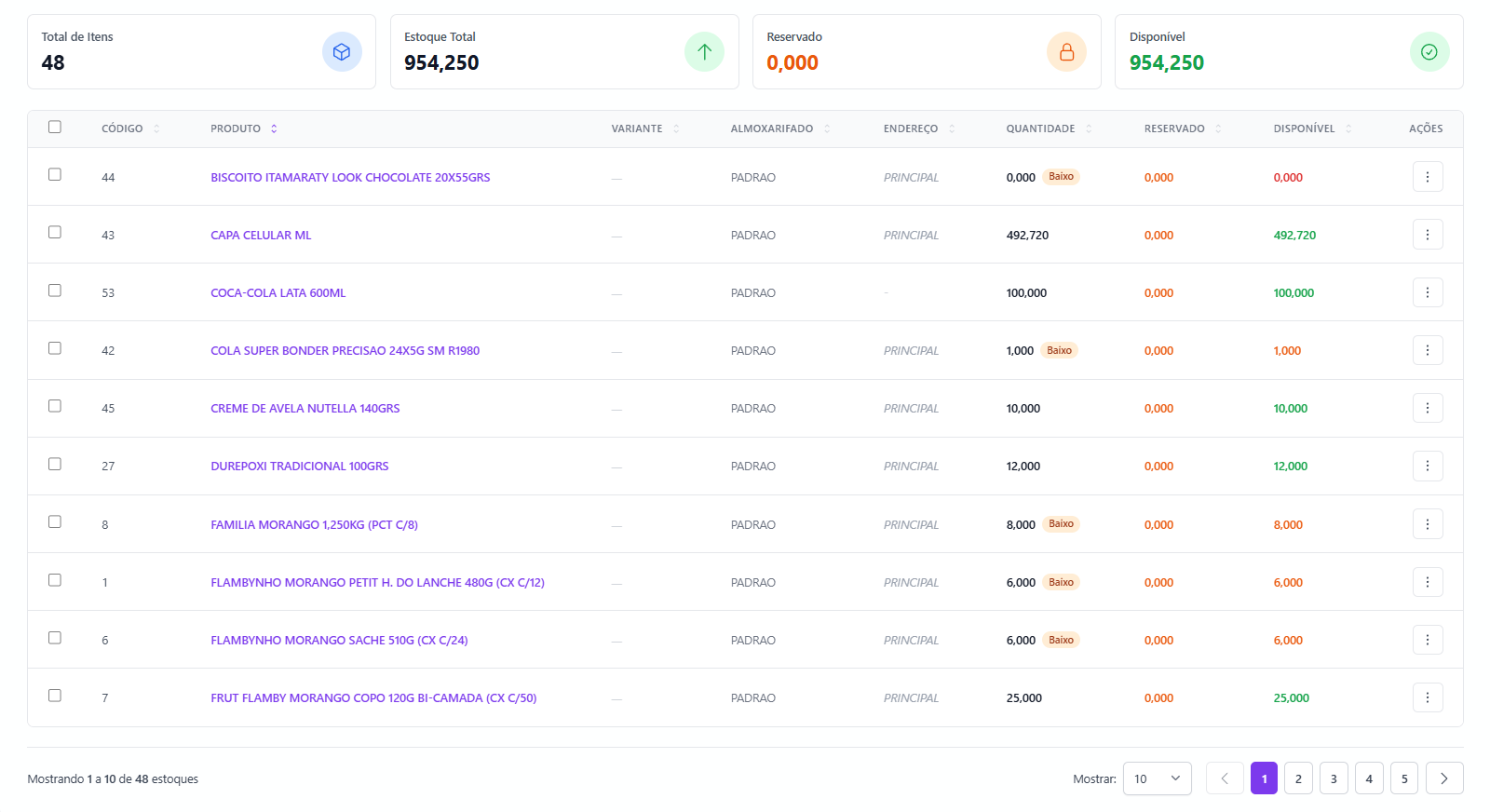This screenshot has width=1490, height=812.
Task: Open actions menu for DUREPOXI TRADICIONAL row
Action: [1428, 466]
